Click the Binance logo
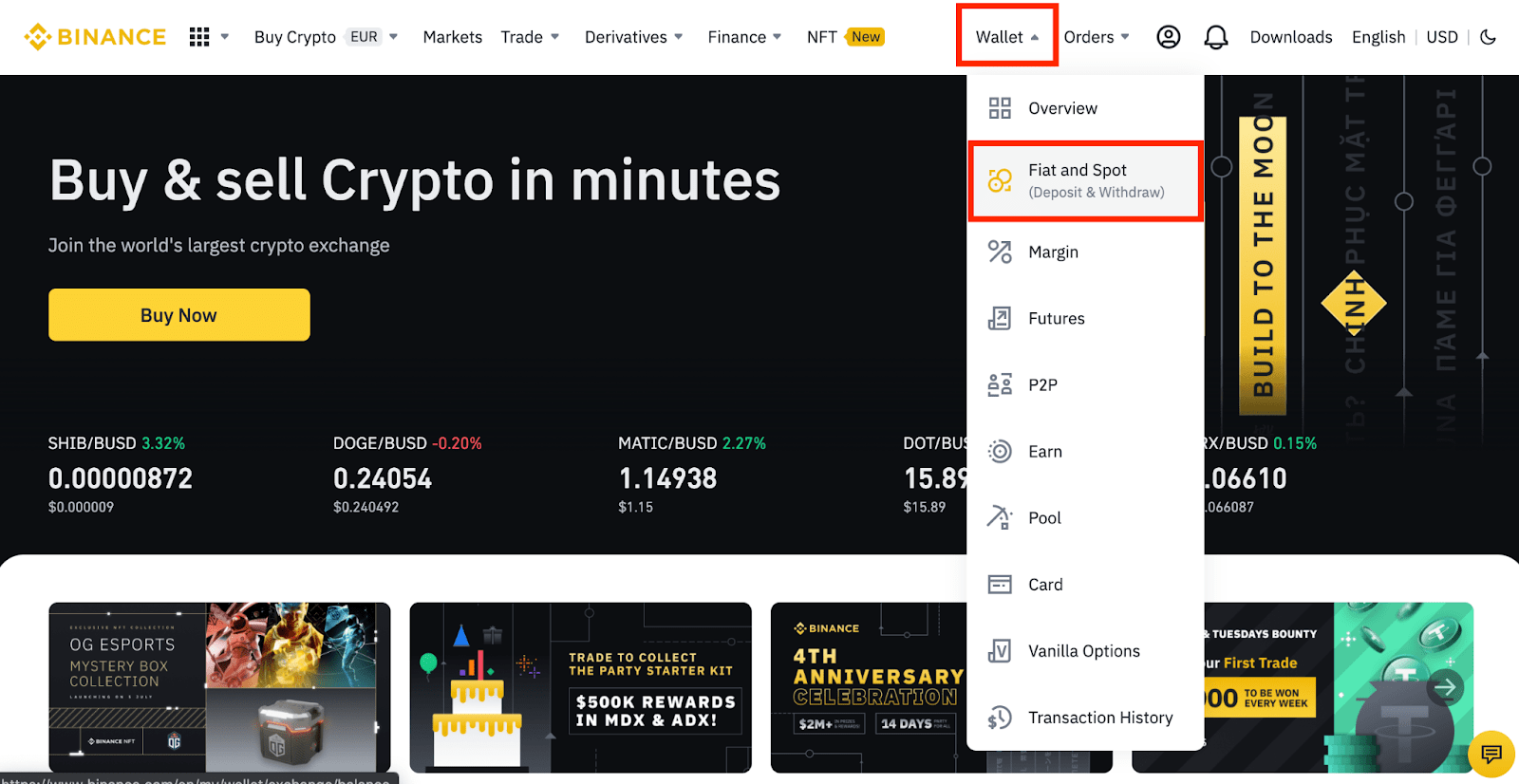 pyautogui.click(x=95, y=37)
